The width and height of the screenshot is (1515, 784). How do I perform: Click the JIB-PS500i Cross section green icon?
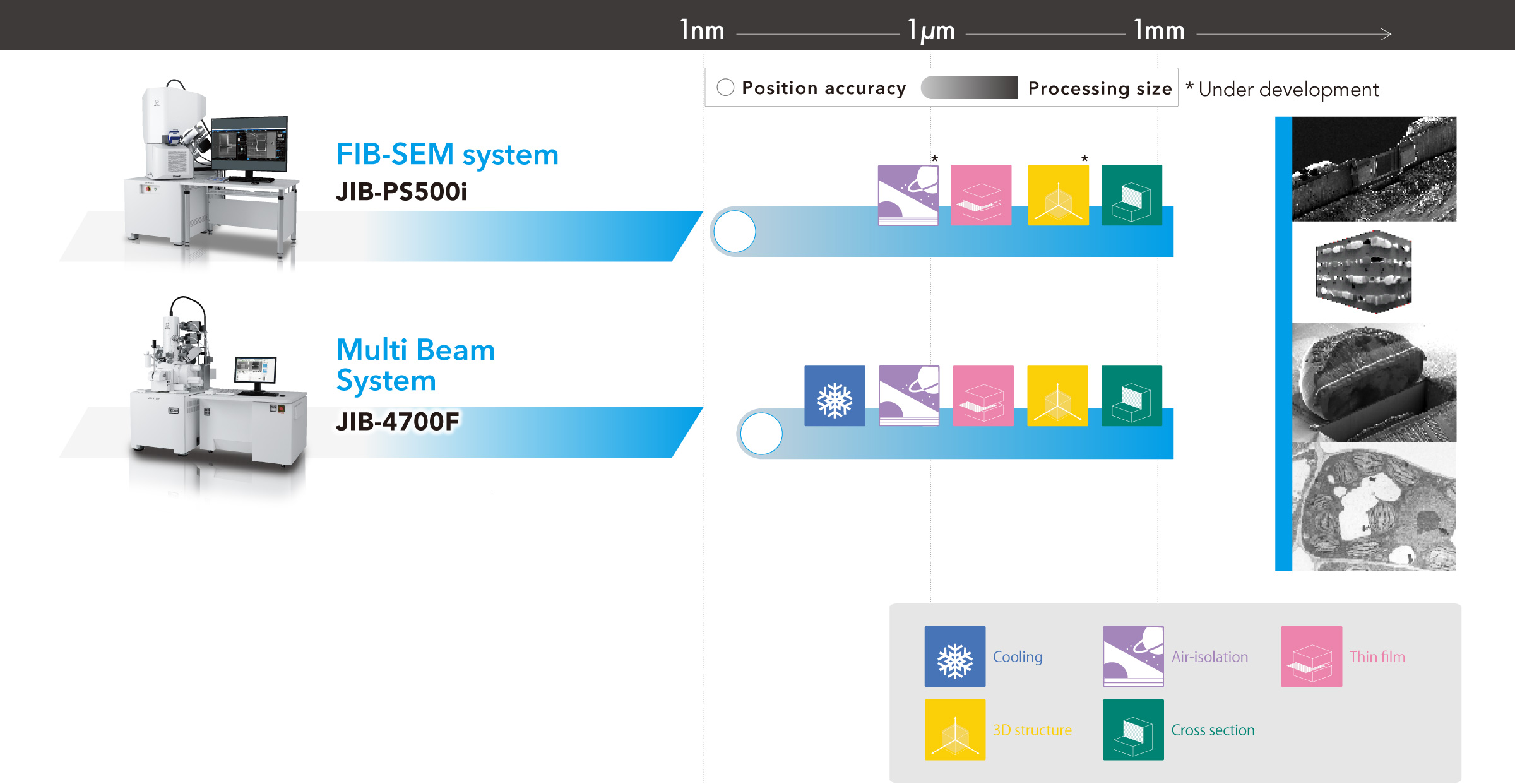pos(1132,195)
